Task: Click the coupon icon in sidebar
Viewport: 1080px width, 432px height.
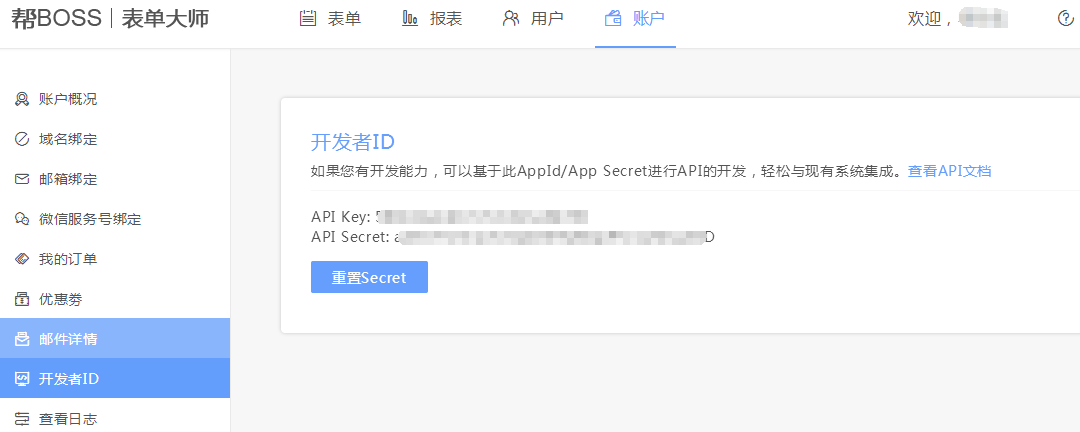Action: point(22,299)
